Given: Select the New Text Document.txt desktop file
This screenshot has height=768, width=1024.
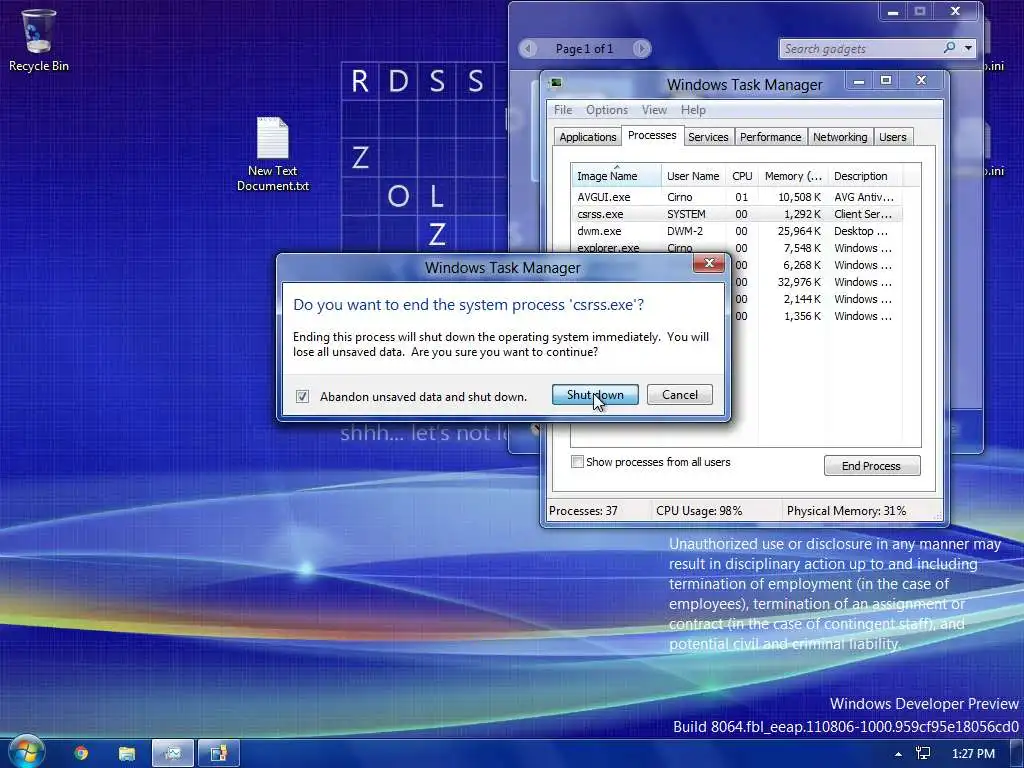Looking at the screenshot, I should pos(272,155).
